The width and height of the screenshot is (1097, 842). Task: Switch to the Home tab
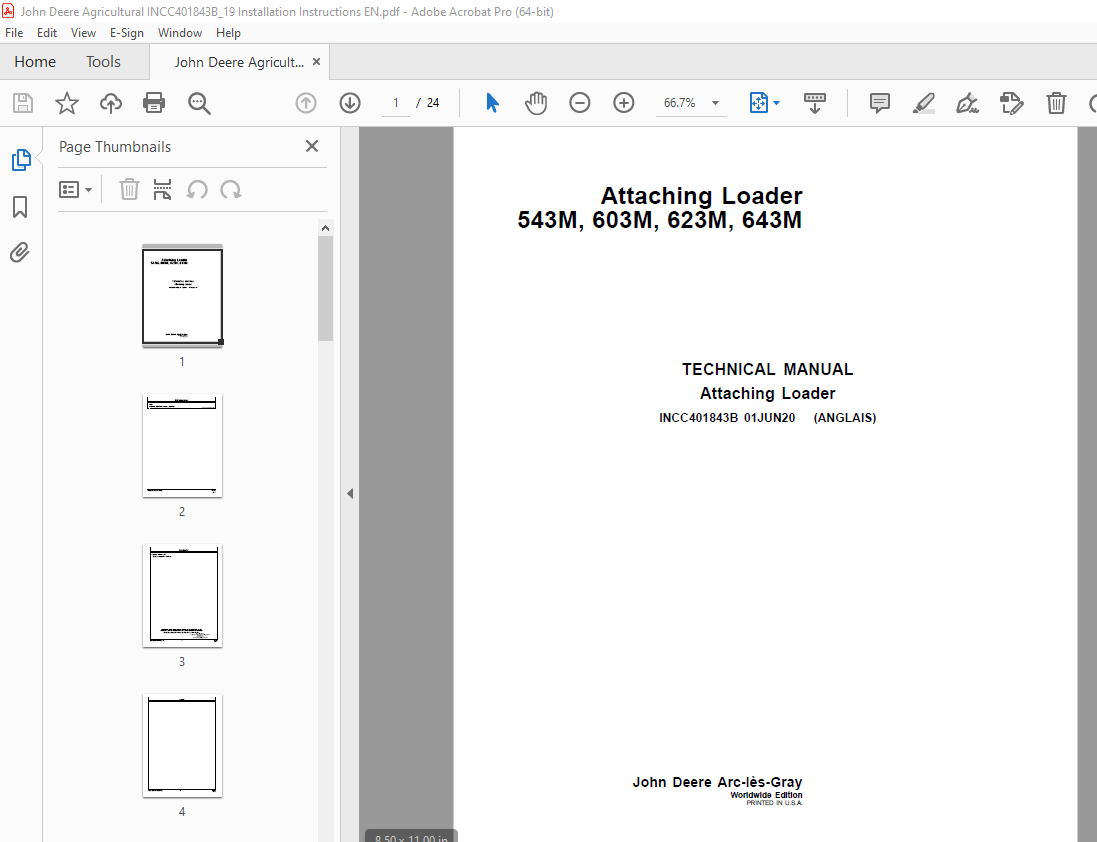(35, 62)
